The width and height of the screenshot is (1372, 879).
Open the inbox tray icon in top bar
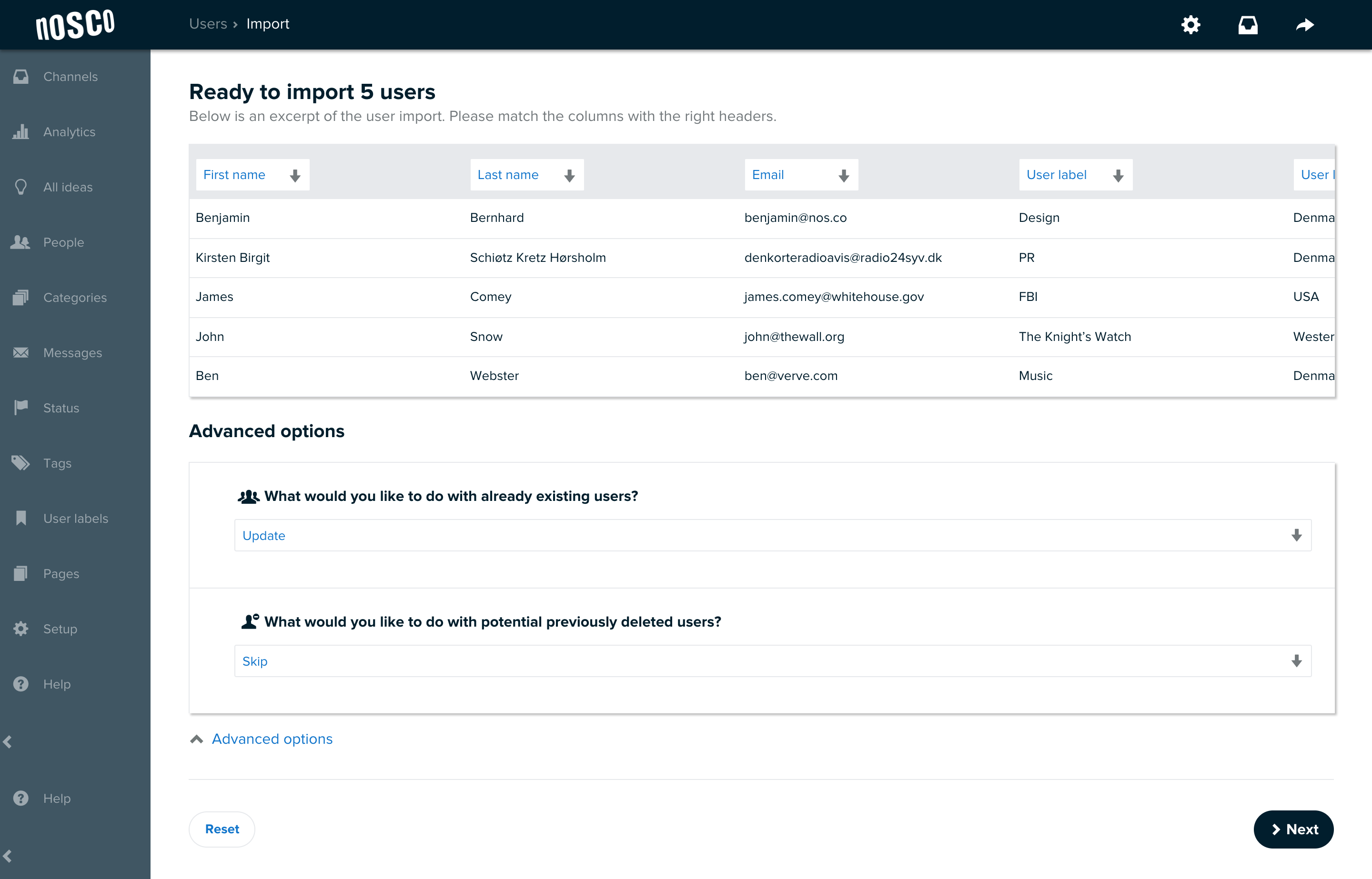[x=1248, y=25]
